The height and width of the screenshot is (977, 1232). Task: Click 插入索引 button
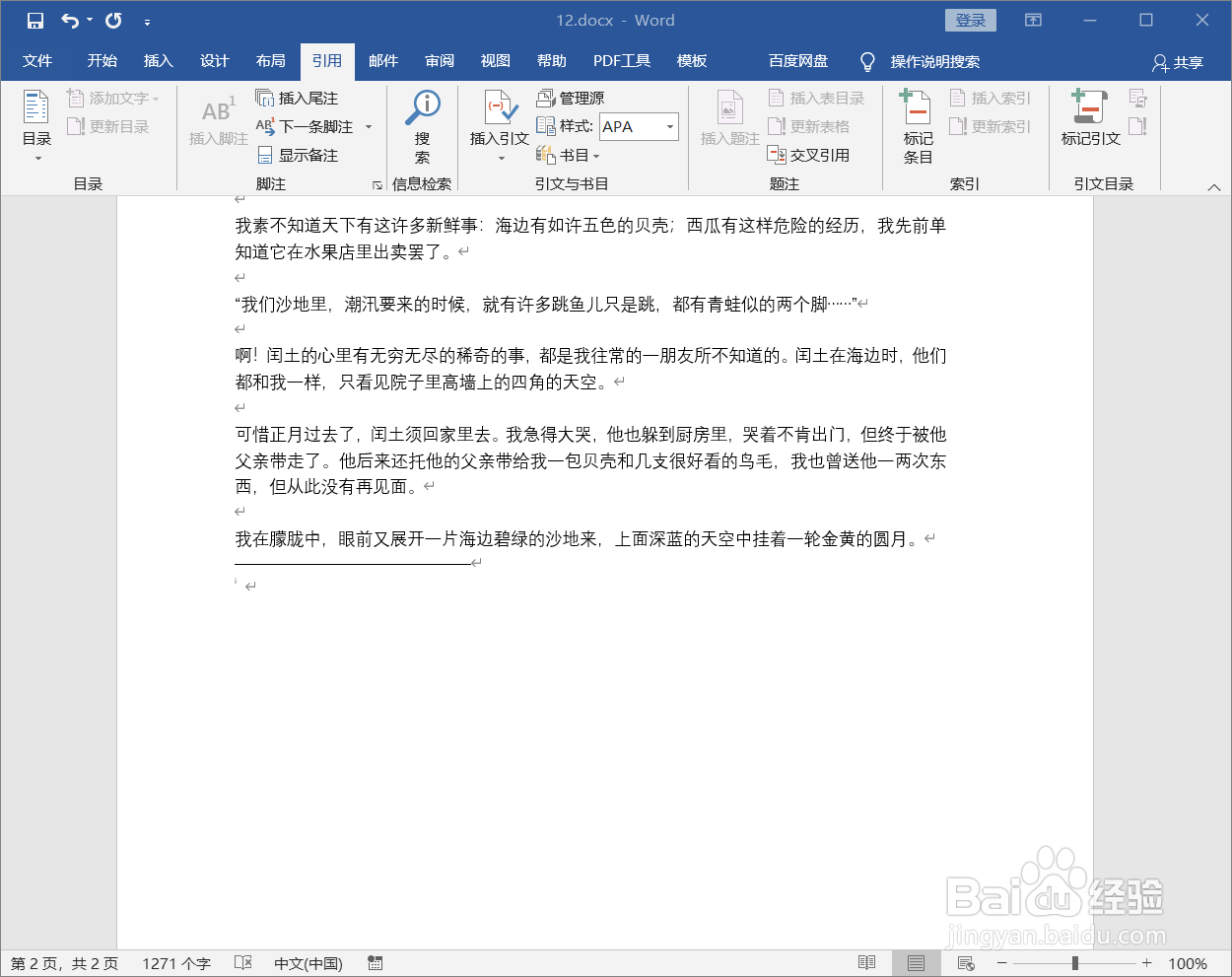pyautogui.click(x=991, y=99)
